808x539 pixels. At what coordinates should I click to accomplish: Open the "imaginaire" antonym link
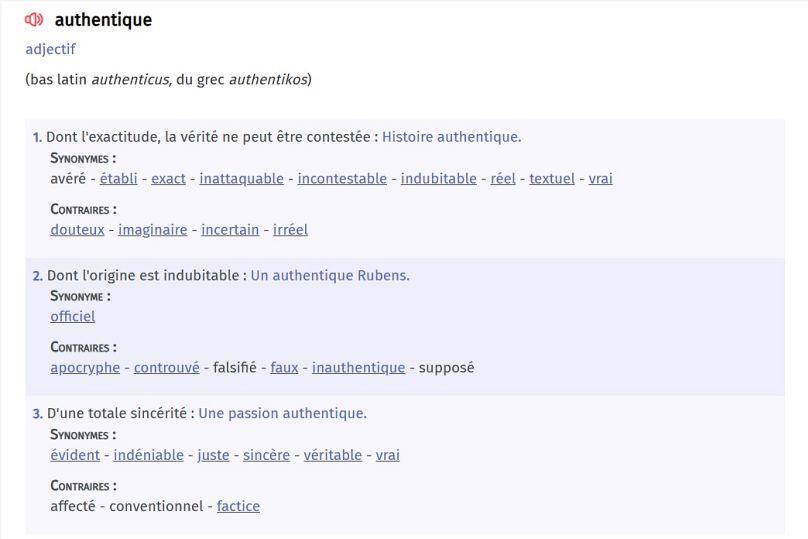pos(153,230)
